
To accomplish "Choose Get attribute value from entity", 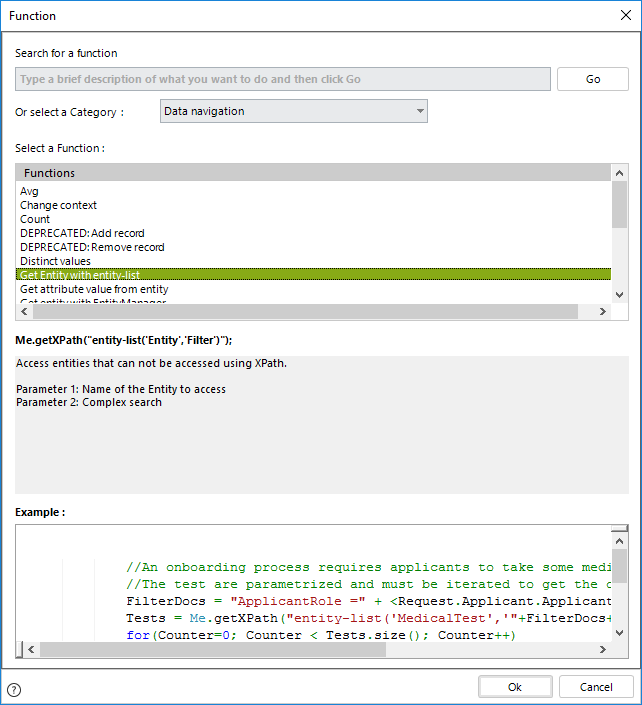I will (x=94, y=289).
